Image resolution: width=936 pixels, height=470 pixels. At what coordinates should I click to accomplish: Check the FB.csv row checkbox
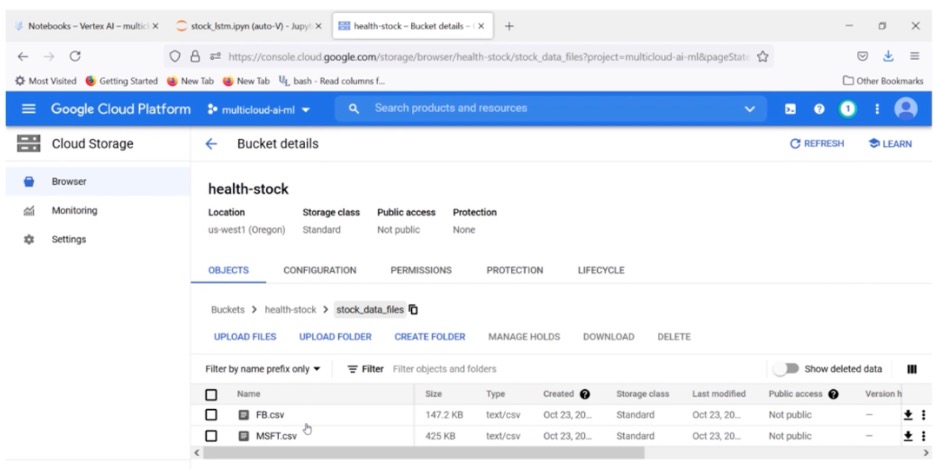pyautogui.click(x=211, y=415)
